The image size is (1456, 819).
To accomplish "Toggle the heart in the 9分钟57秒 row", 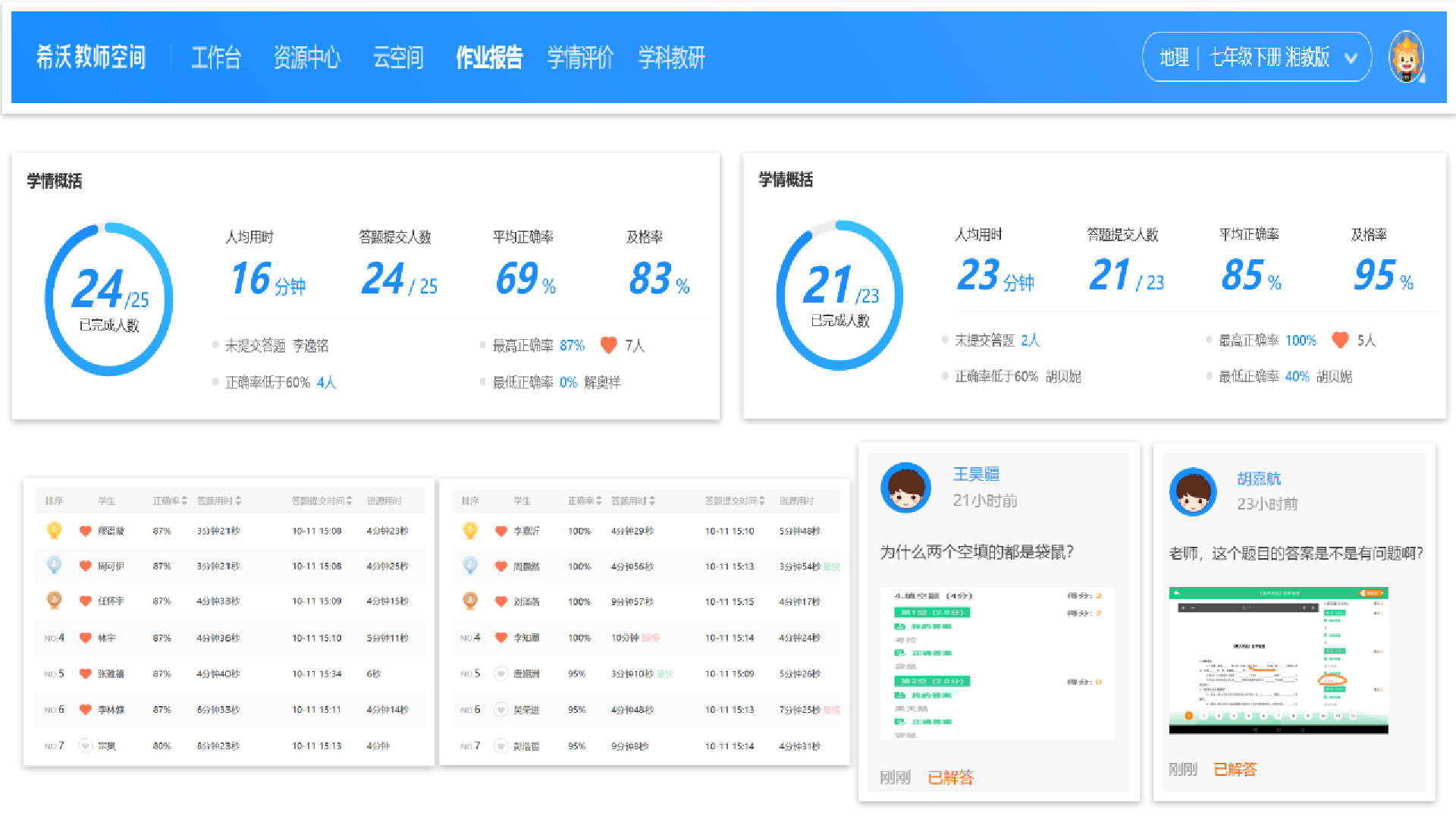I will (500, 601).
